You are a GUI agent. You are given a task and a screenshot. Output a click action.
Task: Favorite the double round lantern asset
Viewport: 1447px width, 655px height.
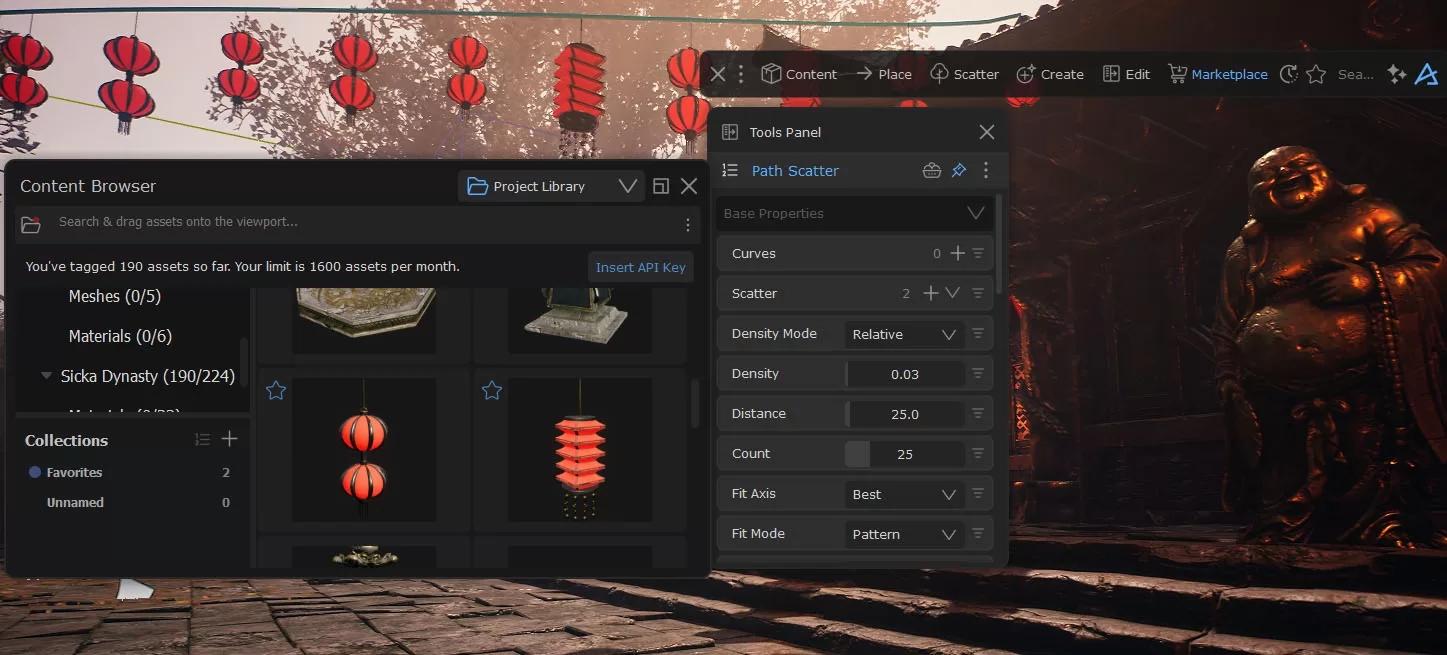[276, 391]
